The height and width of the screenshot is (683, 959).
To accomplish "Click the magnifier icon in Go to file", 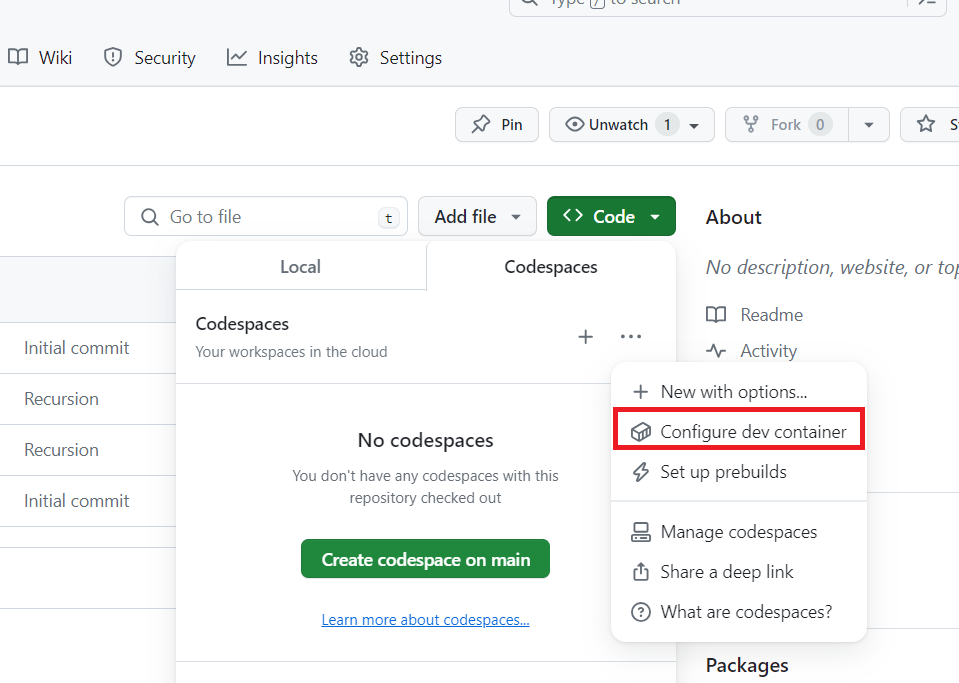I will coord(150,216).
